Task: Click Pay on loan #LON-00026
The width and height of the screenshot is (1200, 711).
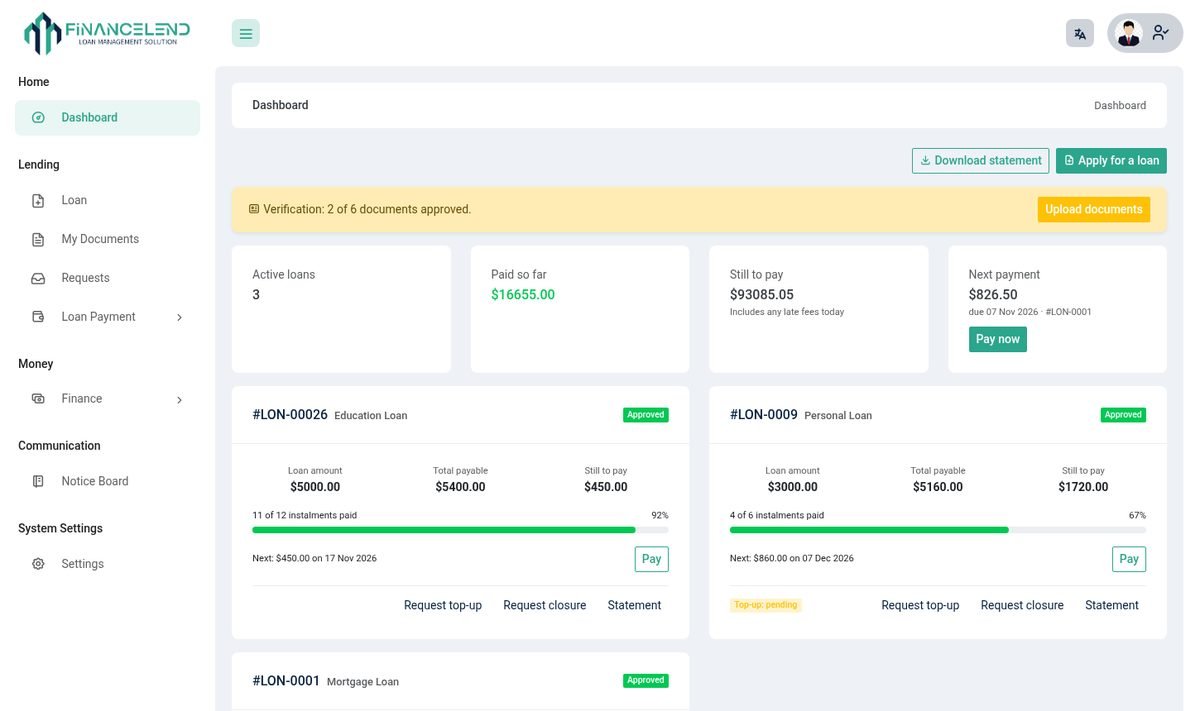Action: pos(651,559)
